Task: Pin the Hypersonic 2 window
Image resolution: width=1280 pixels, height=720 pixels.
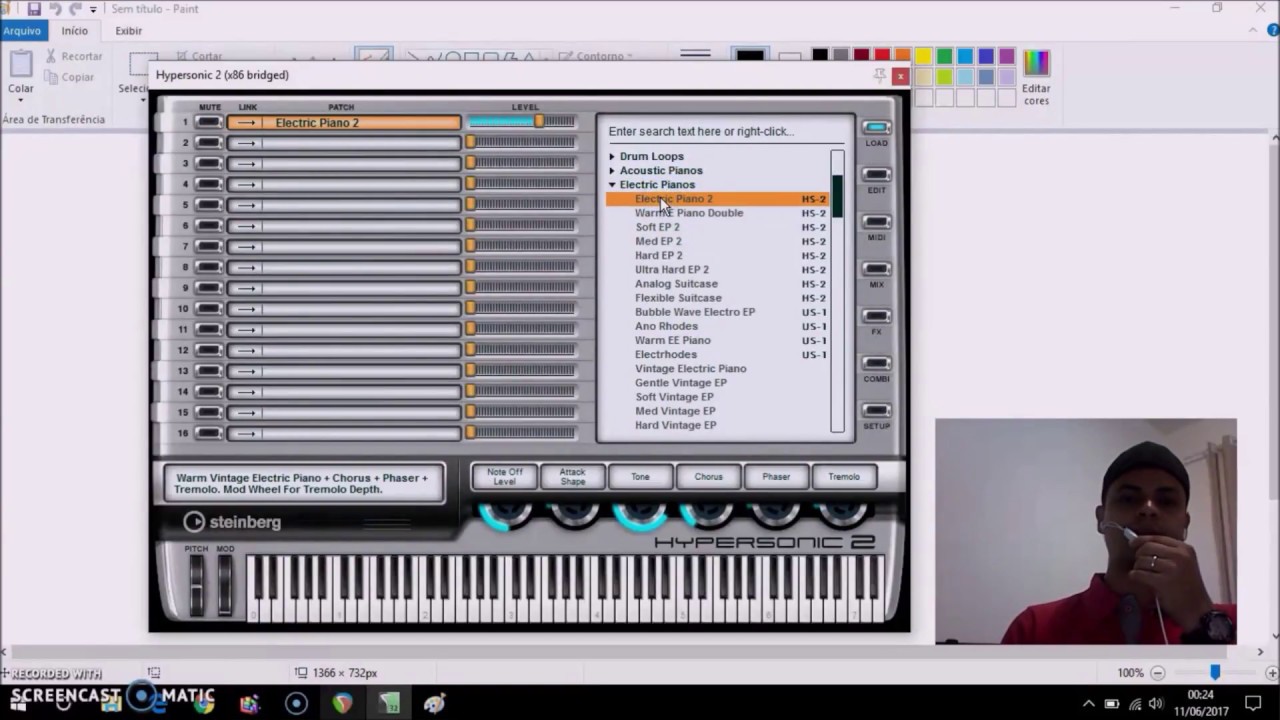Action: (880, 75)
